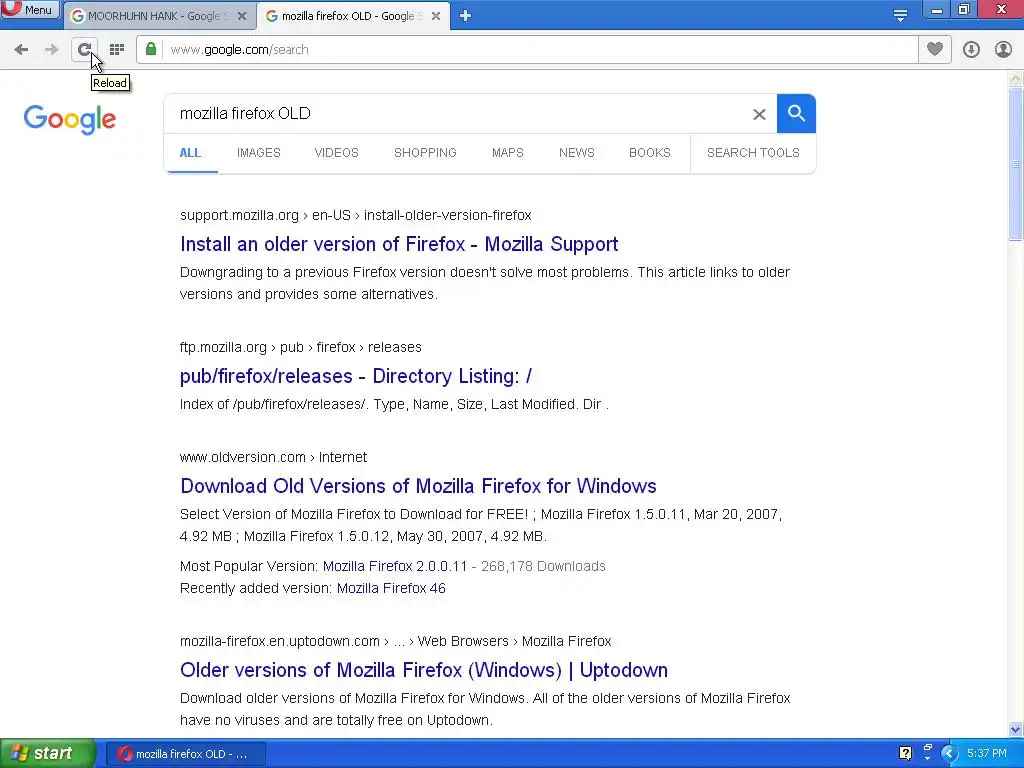The height and width of the screenshot is (768, 1024).
Task: Close the mozilla firefox OLD tab
Action: (436, 16)
